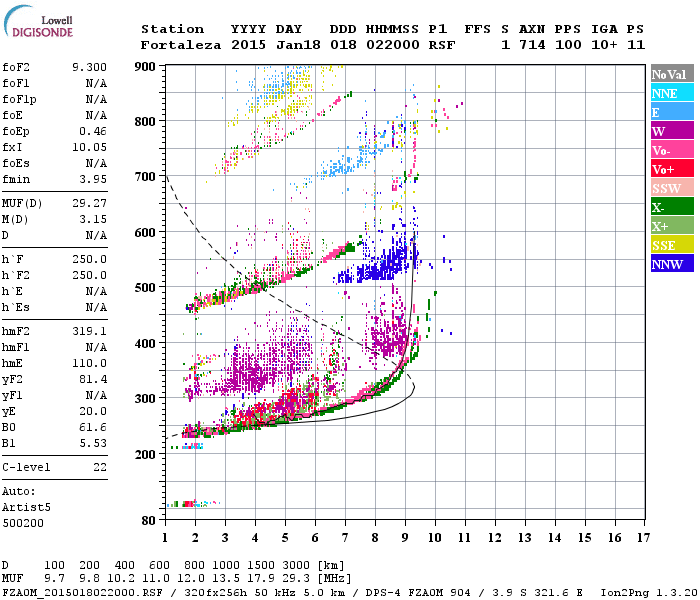Image resolution: width=700 pixels, height=600 pixels.
Task: Click the SSE yellow legend swatch
Action: (672, 245)
